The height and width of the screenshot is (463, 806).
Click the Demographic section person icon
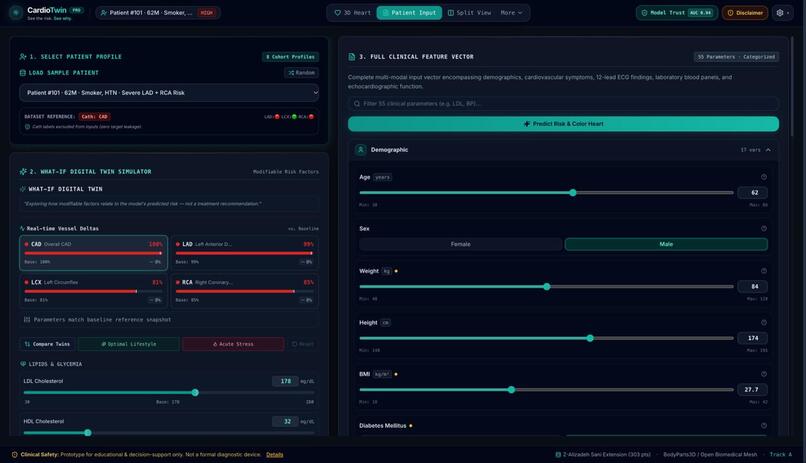click(x=361, y=150)
